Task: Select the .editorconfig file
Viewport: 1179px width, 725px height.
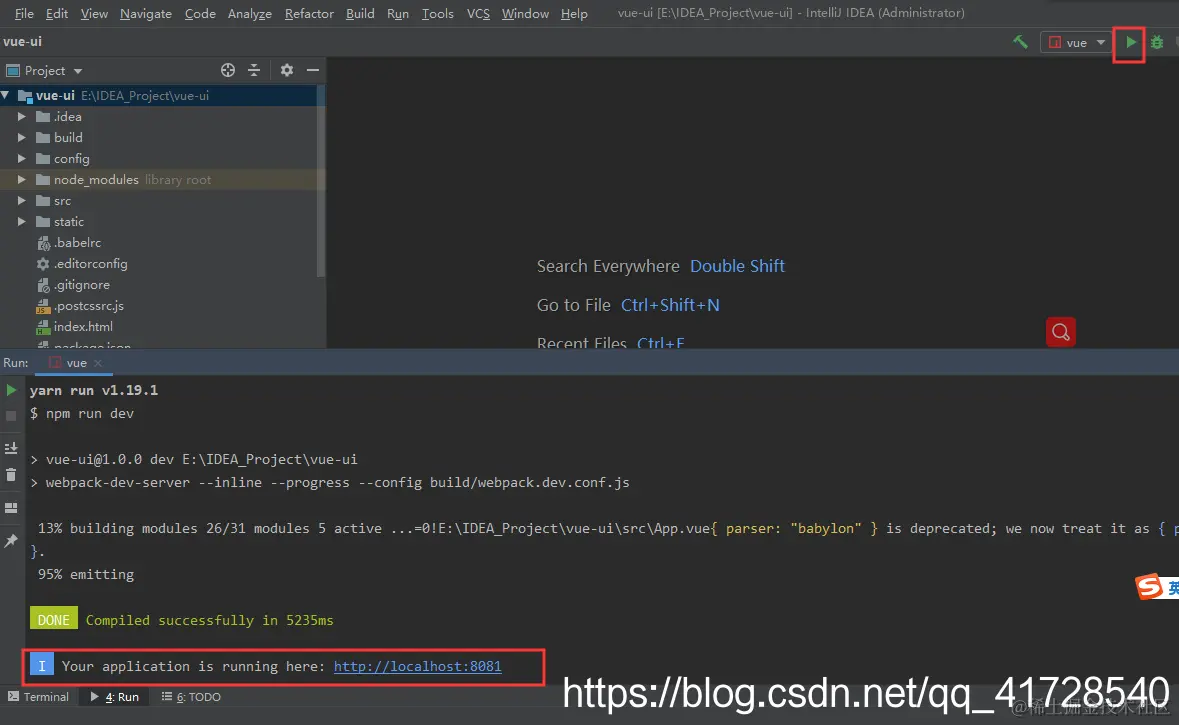Action: point(90,264)
